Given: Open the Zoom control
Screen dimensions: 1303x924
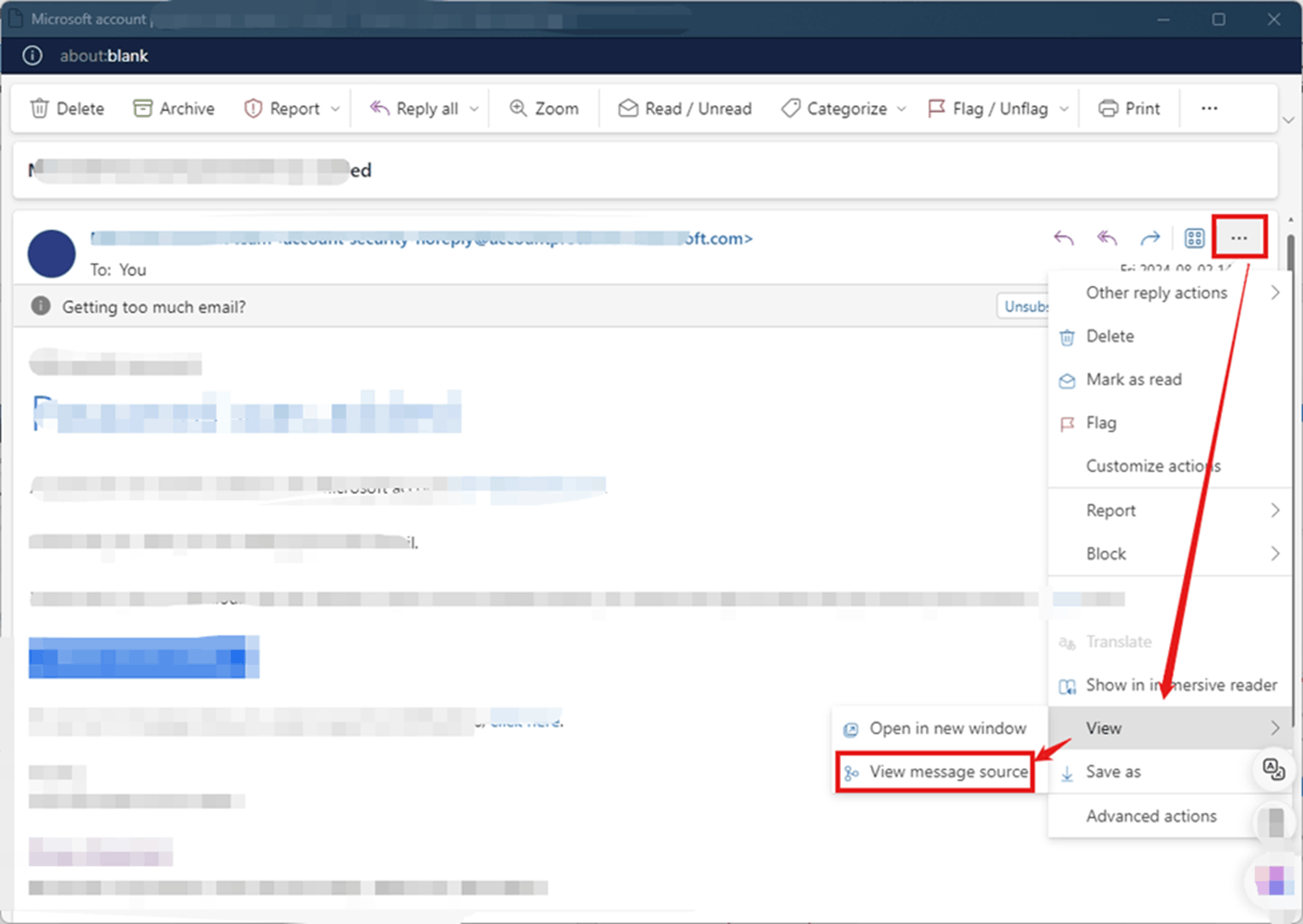Looking at the screenshot, I should [x=544, y=109].
